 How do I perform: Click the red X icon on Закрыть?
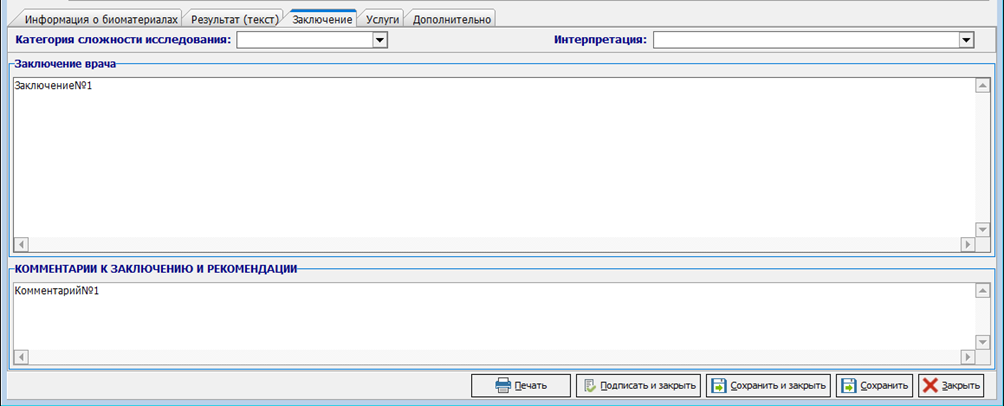[x=930, y=386]
